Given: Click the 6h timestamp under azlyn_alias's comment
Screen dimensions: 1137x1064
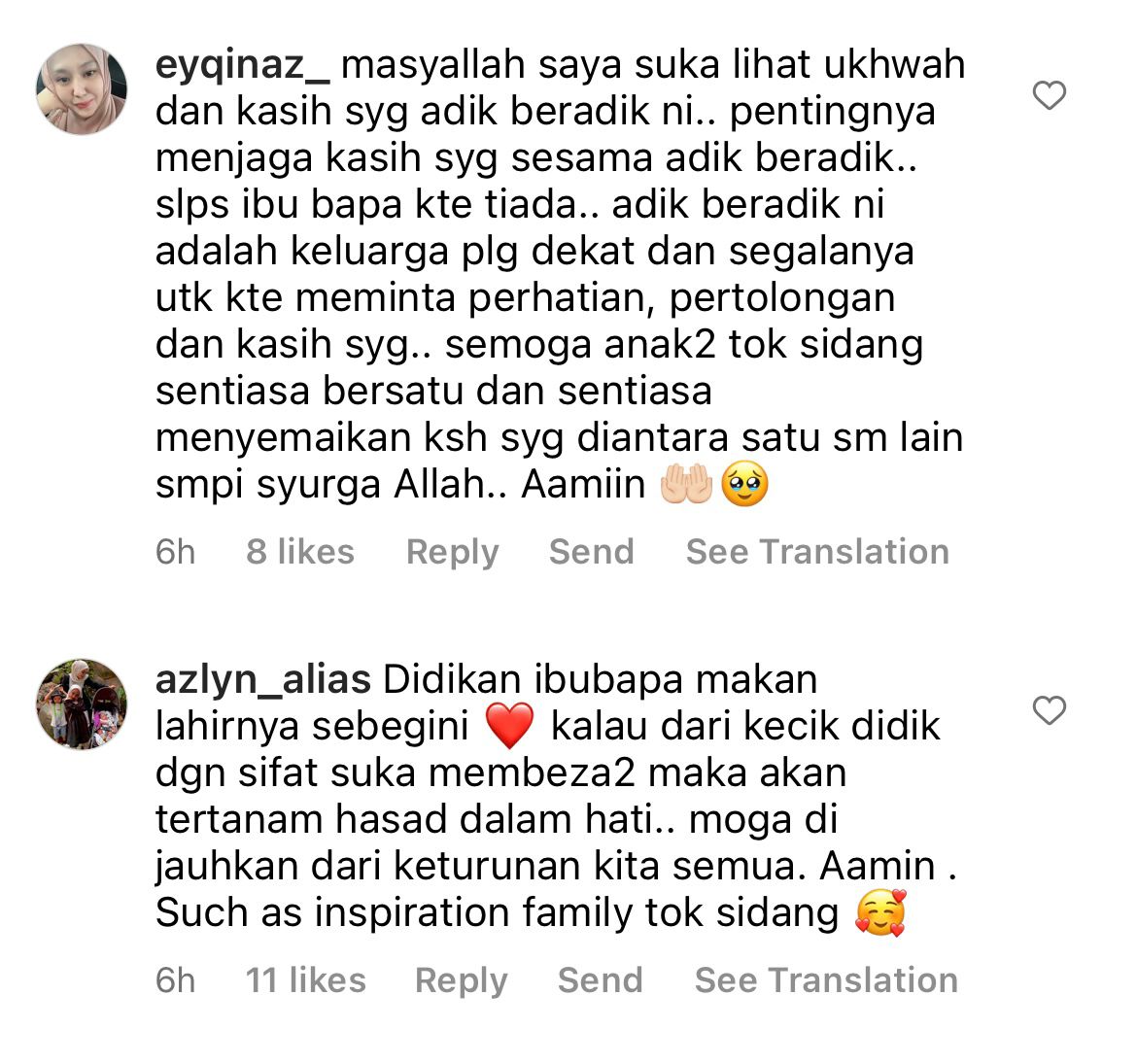Looking at the screenshot, I should coord(176,979).
